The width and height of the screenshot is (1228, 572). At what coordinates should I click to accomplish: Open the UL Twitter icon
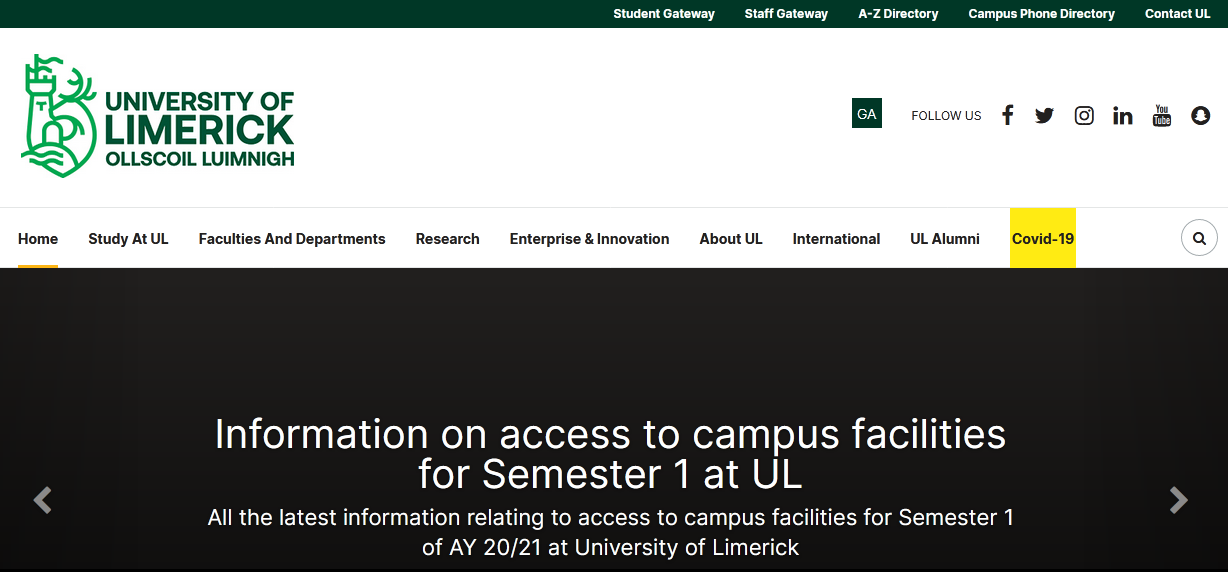point(1044,115)
